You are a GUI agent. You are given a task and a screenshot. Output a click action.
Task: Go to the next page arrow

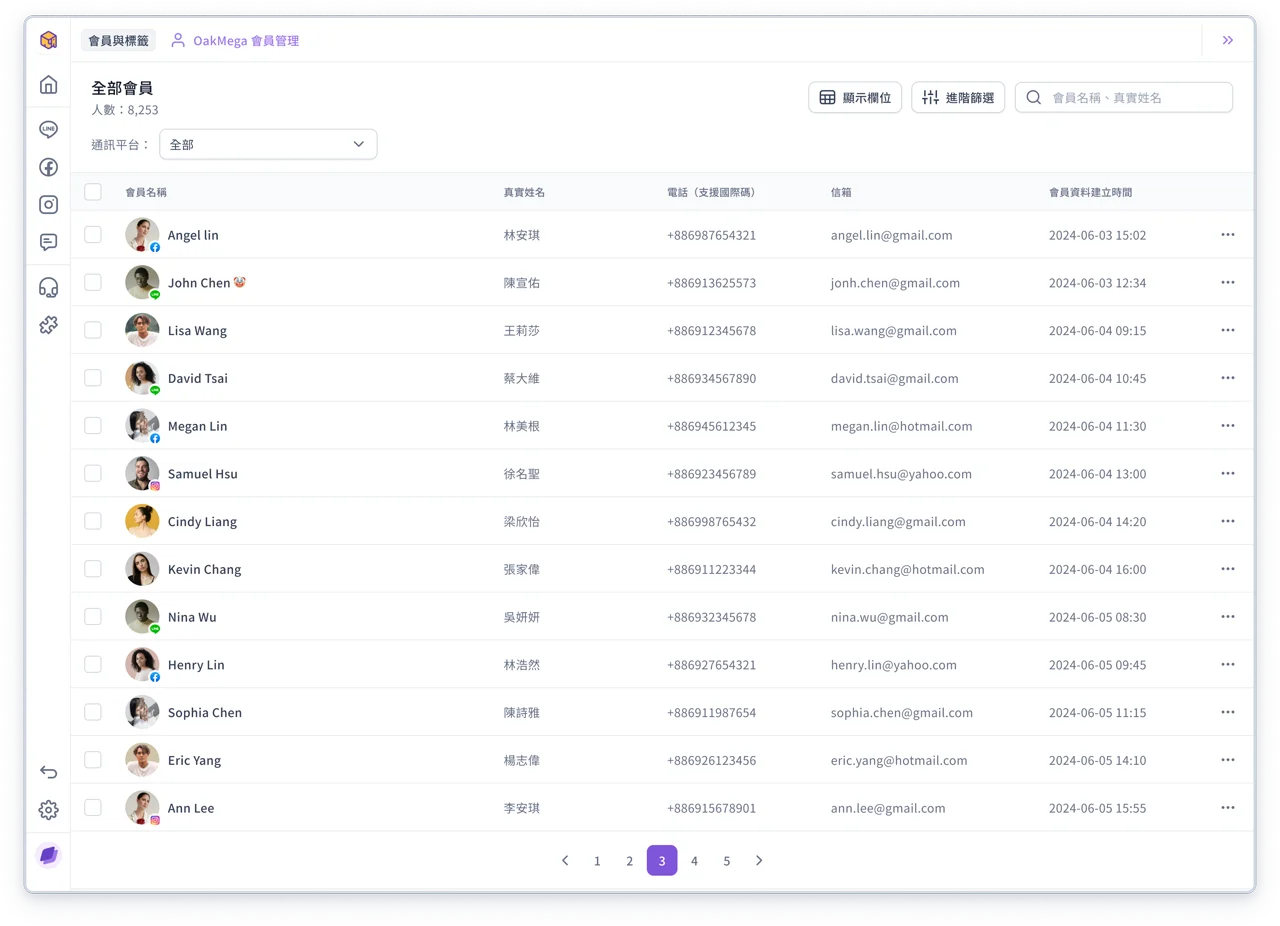pyautogui.click(x=759, y=861)
